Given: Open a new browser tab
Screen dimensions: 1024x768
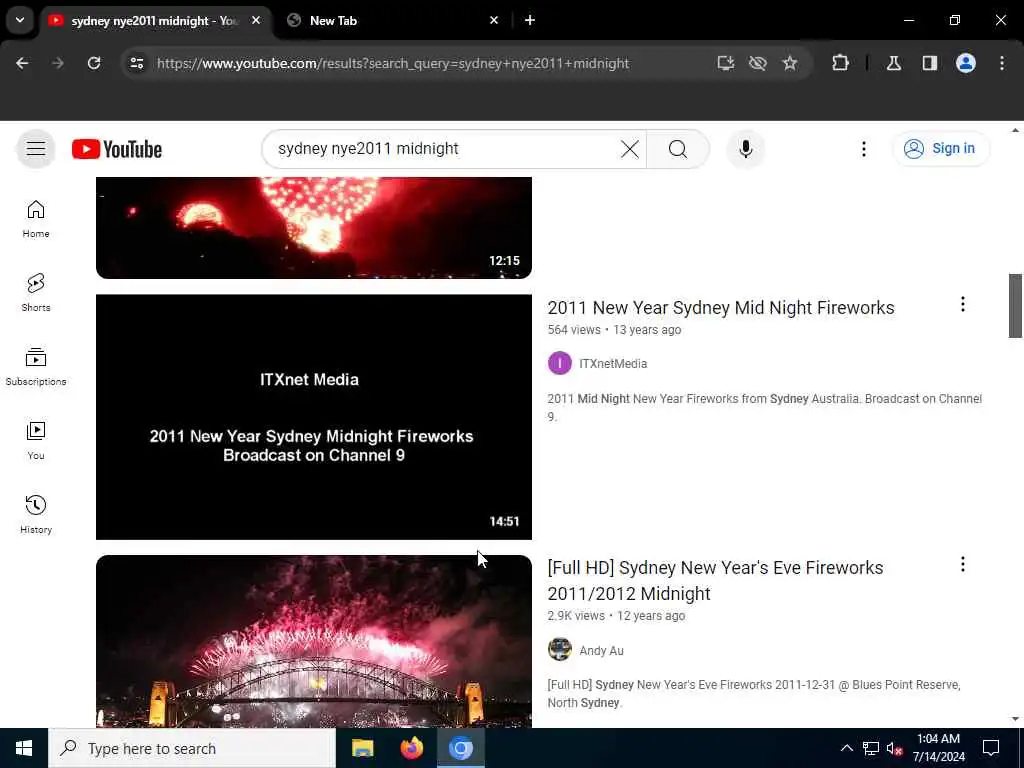Looking at the screenshot, I should point(530,21).
